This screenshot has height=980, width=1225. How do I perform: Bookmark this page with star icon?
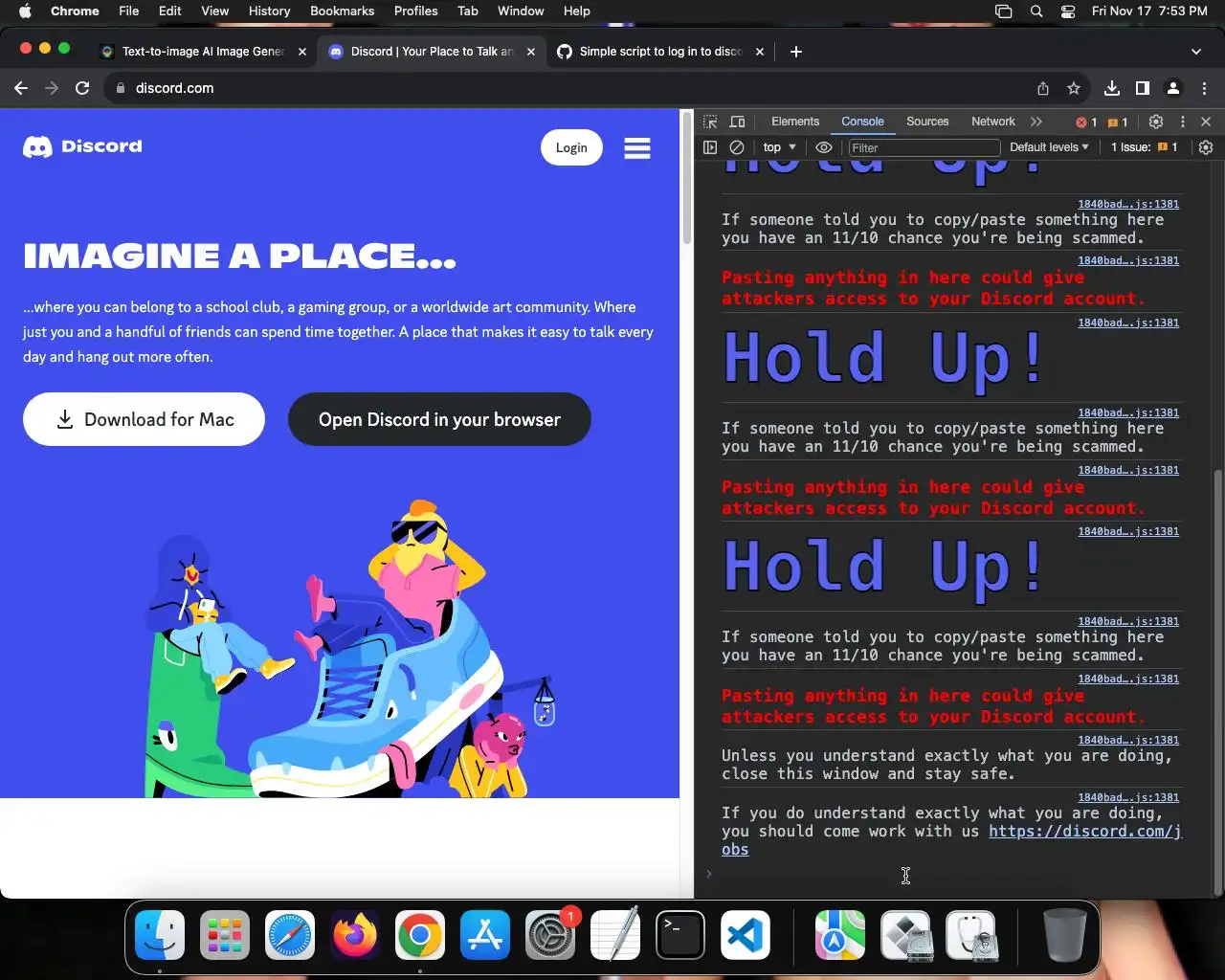click(x=1074, y=88)
